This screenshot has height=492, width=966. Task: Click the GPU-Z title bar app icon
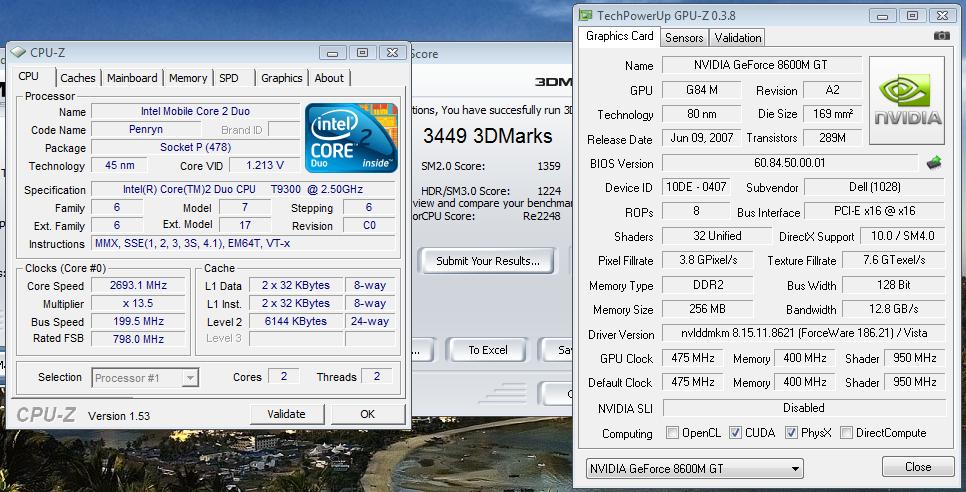585,15
